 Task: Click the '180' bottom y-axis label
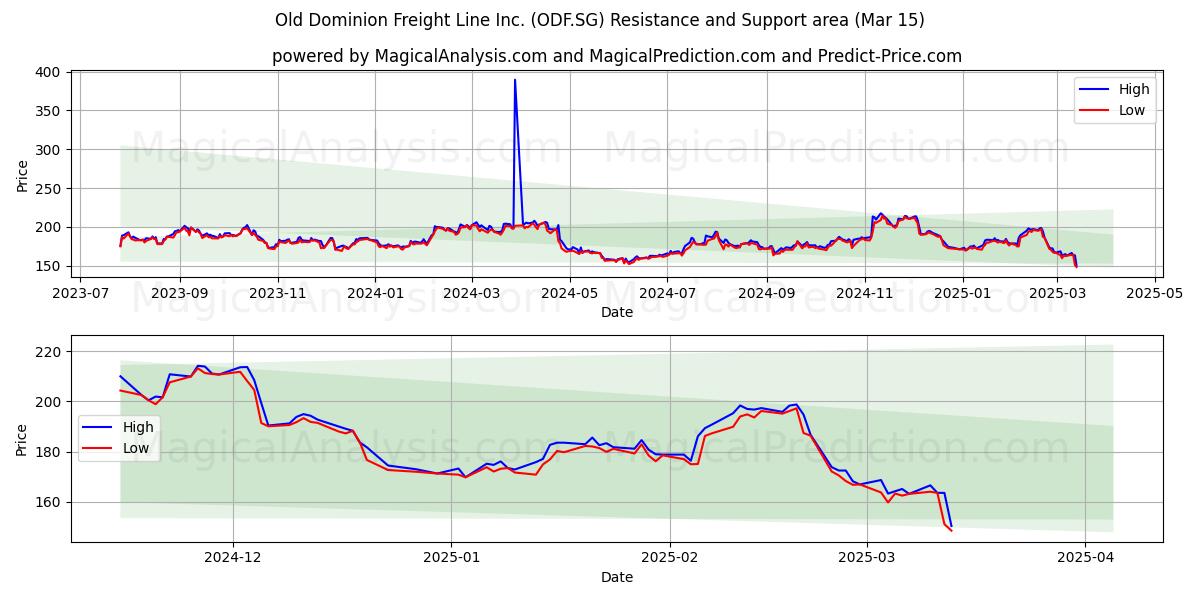click(50, 452)
